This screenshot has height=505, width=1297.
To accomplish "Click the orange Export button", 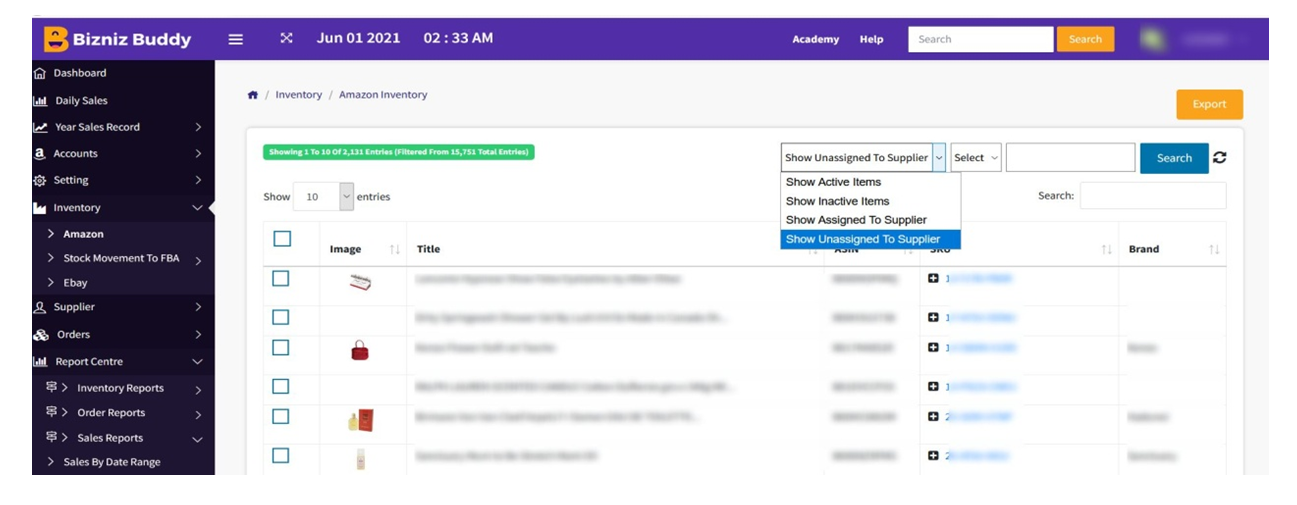I will pyautogui.click(x=1209, y=104).
